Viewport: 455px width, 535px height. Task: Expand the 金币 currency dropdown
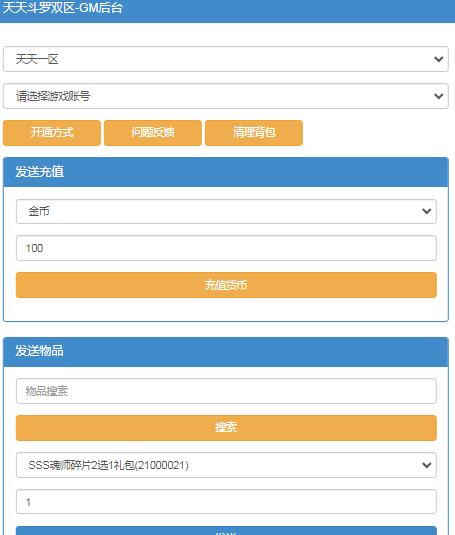point(226,212)
